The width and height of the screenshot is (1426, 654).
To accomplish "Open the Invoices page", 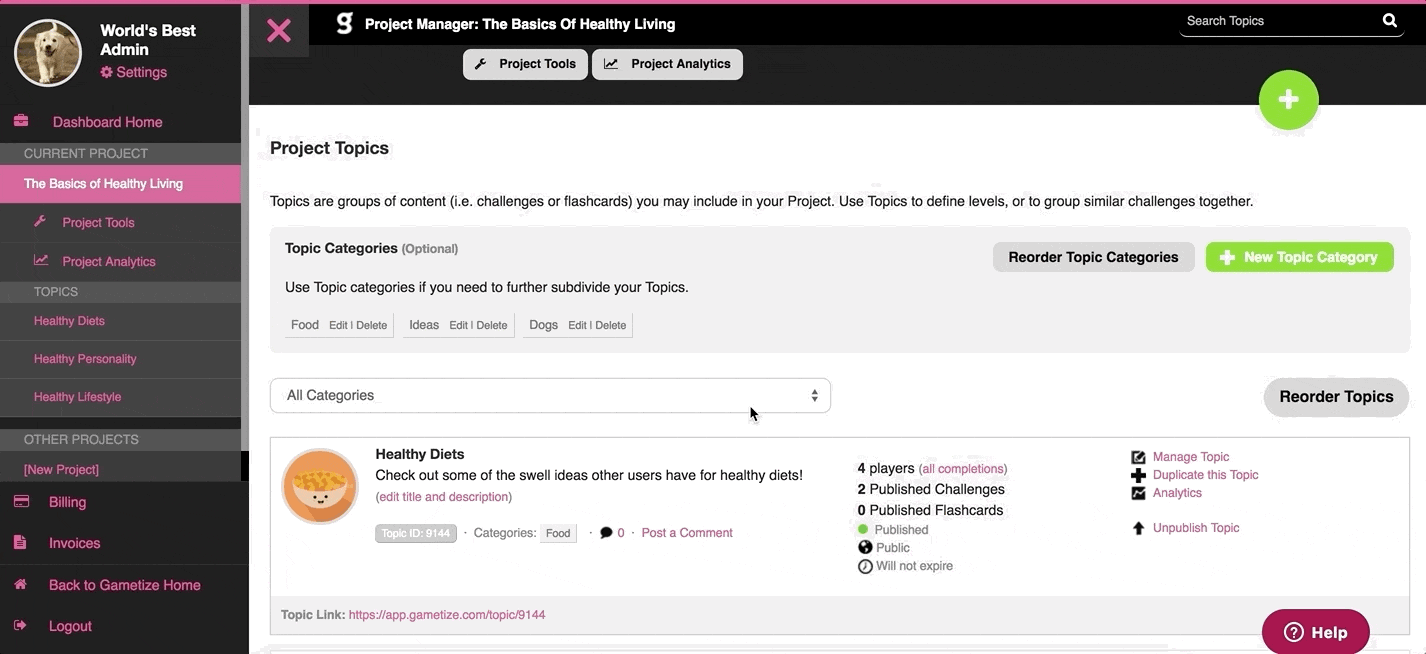I will click(74, 543).
